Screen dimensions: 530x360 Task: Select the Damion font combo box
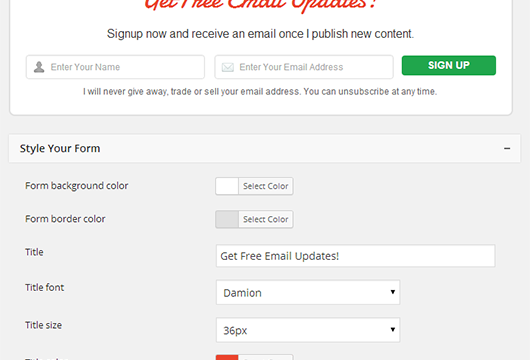click(x=308, y=292)
